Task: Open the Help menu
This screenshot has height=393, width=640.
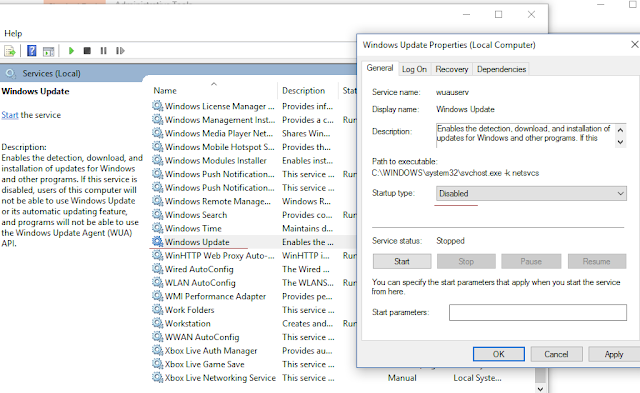Action: click(13, 33)
